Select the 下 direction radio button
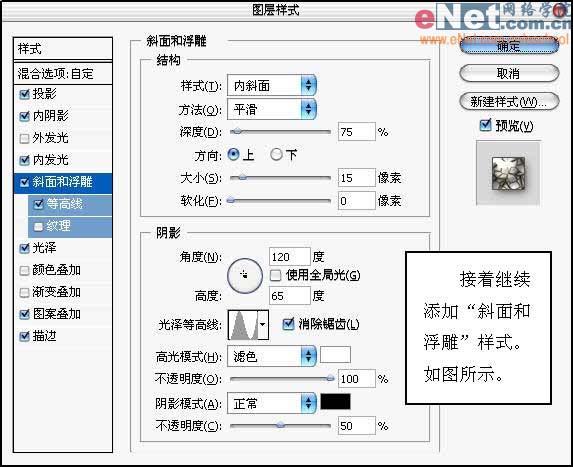The image size is (573, 467). [x=276, y=155]
